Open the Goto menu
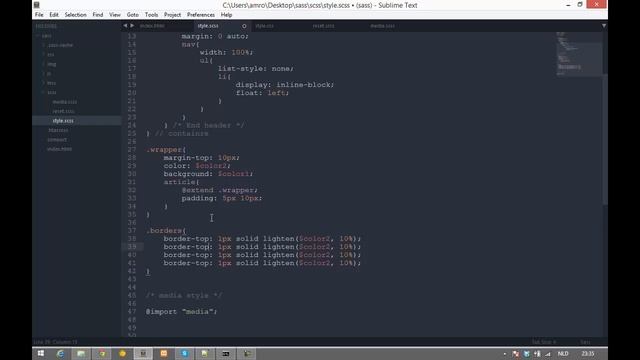The width and height of the screenshot is (640, 360). pos(133,15)
